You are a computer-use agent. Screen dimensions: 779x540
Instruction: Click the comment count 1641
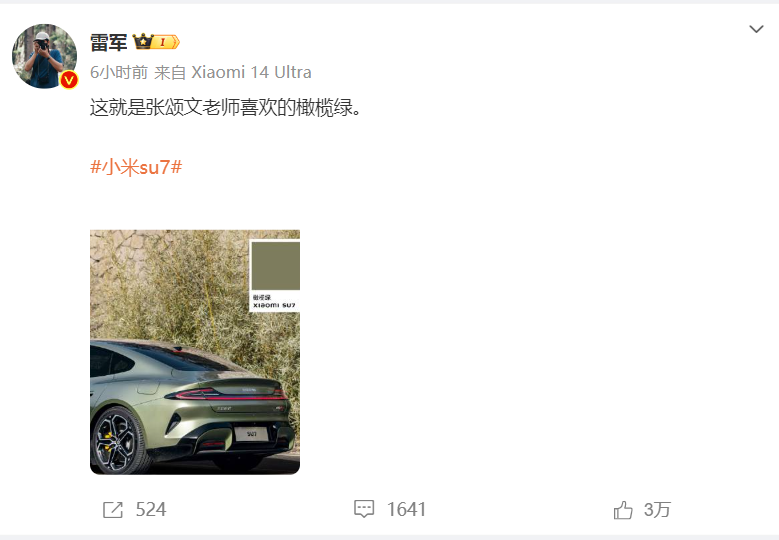pos(406,510)
